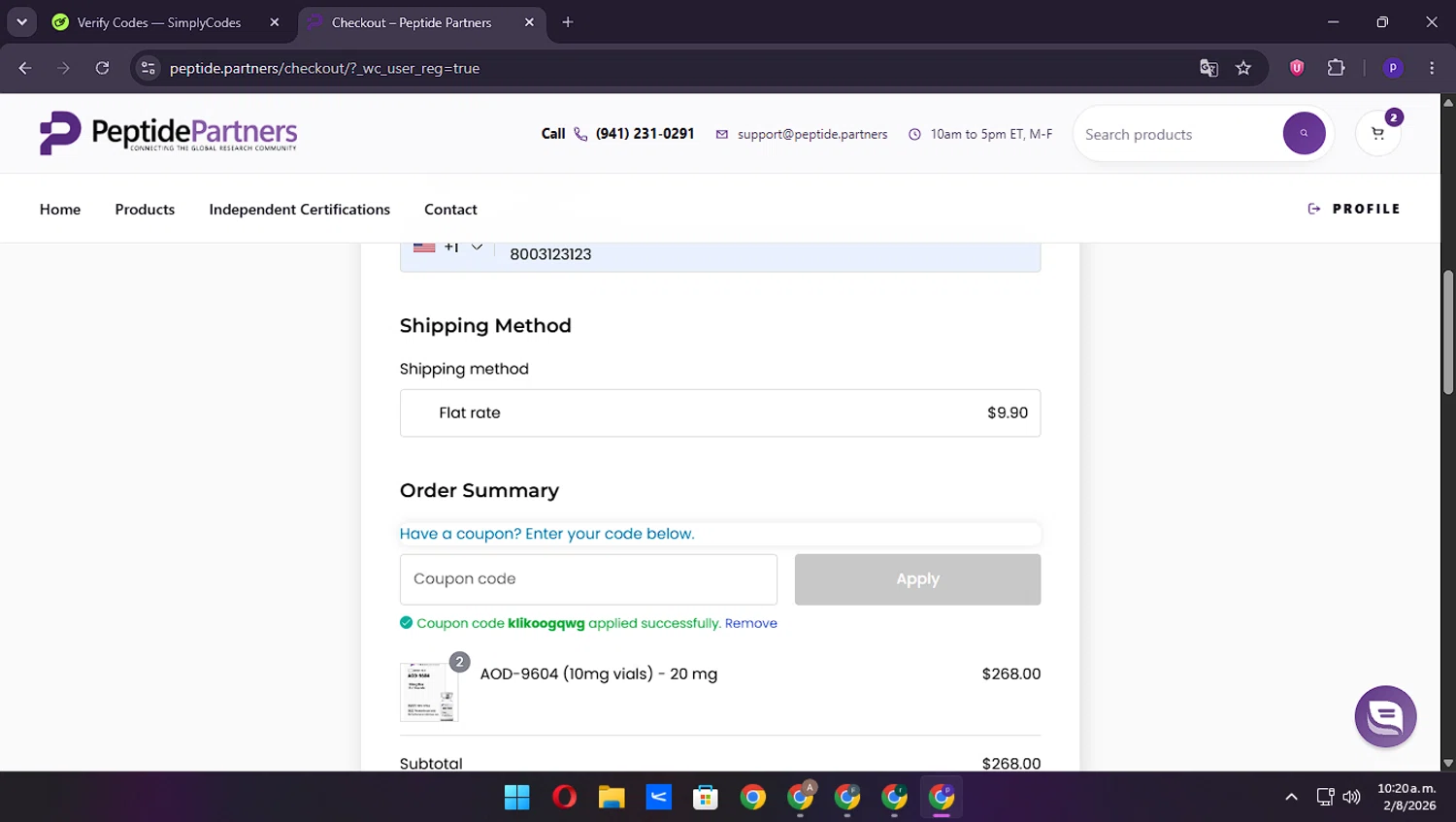Screen dimensions: 1456x822
Task: Click the support@peptide.partners email link
Action: click(812, 135)
